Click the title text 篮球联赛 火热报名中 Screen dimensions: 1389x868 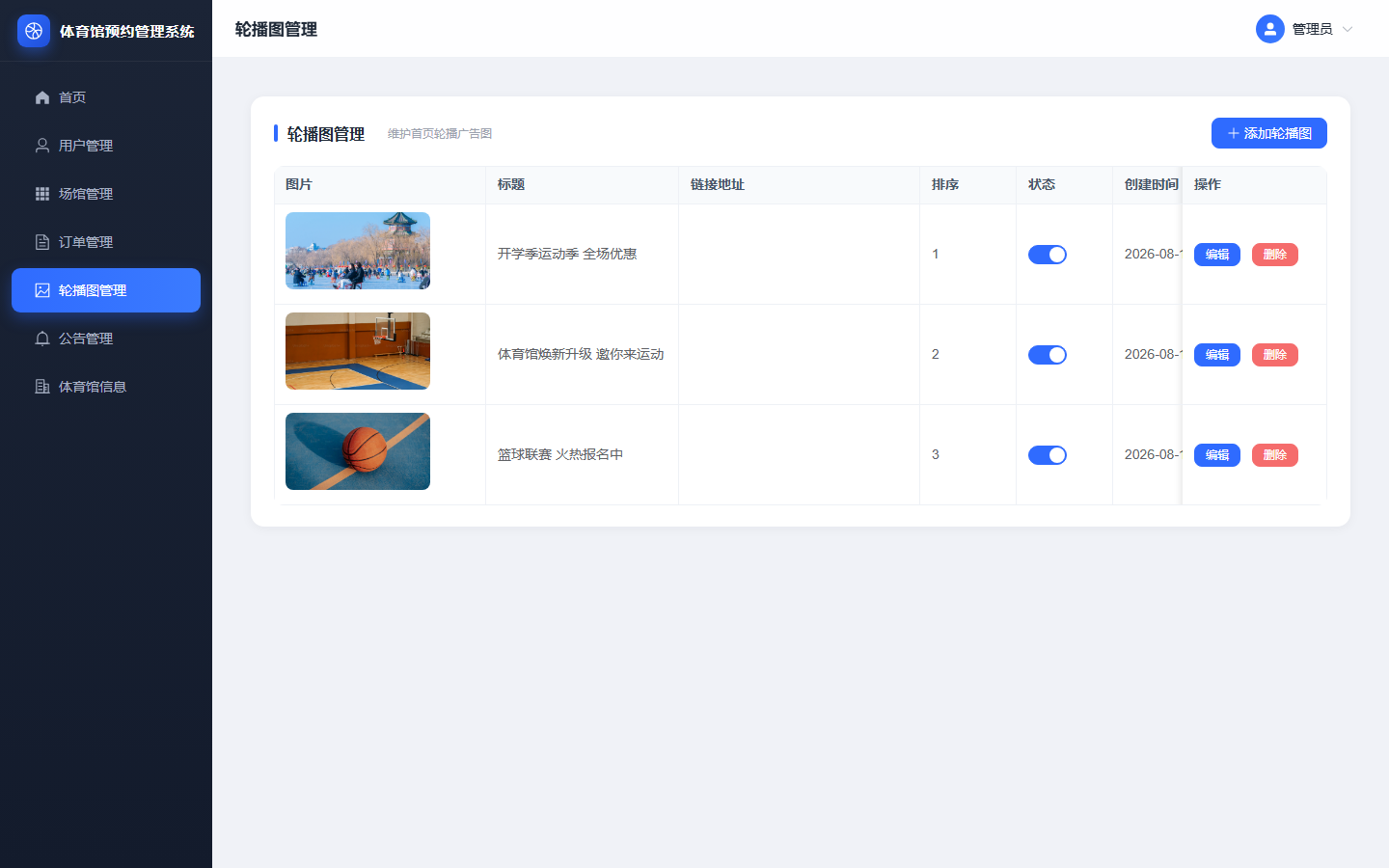[560, 455]
